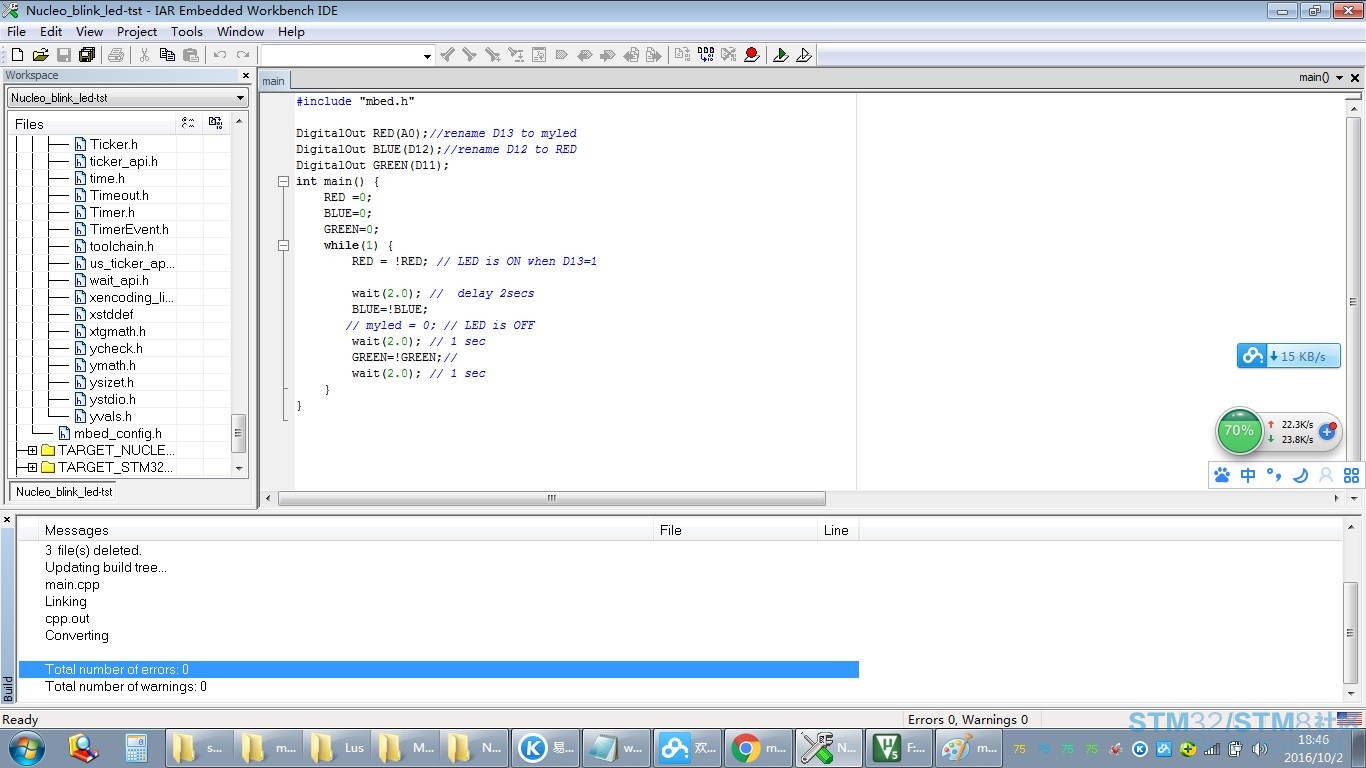Open the Tools menu
This screenshot has height=768, width=1366.
click(x=187, y=32)
